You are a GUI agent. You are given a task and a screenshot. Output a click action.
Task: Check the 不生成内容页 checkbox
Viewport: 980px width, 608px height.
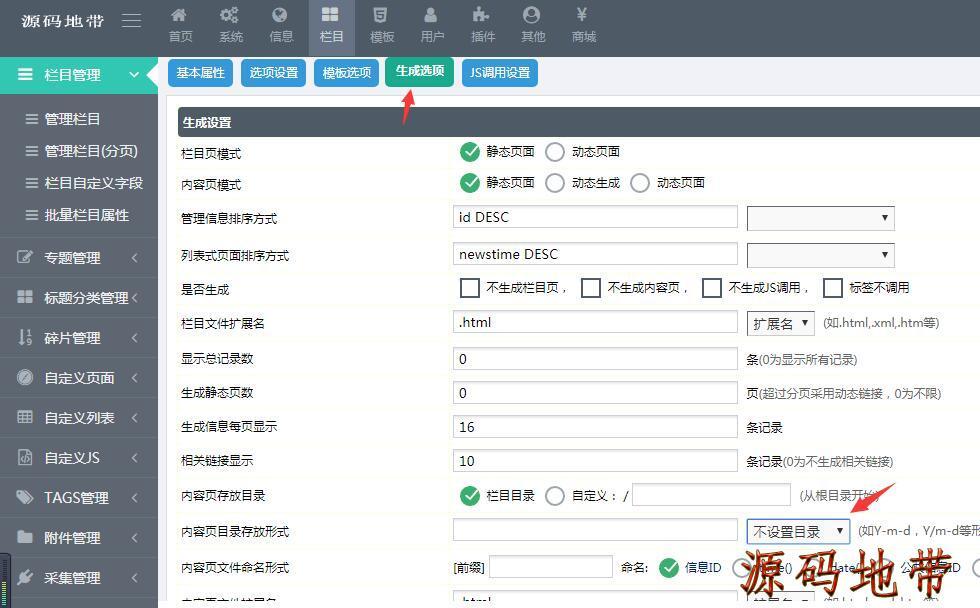tap(591, 287)
